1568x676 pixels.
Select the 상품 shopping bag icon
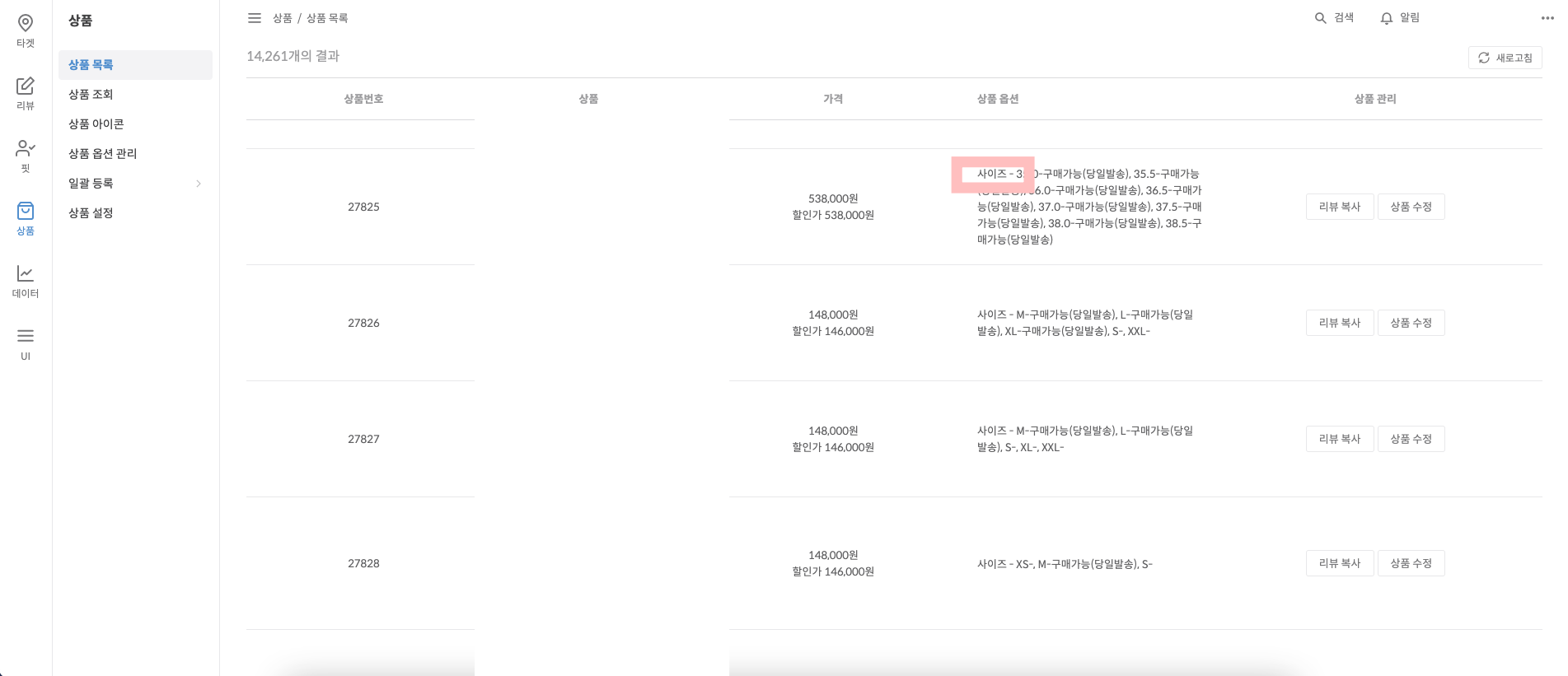pos(26,211)
